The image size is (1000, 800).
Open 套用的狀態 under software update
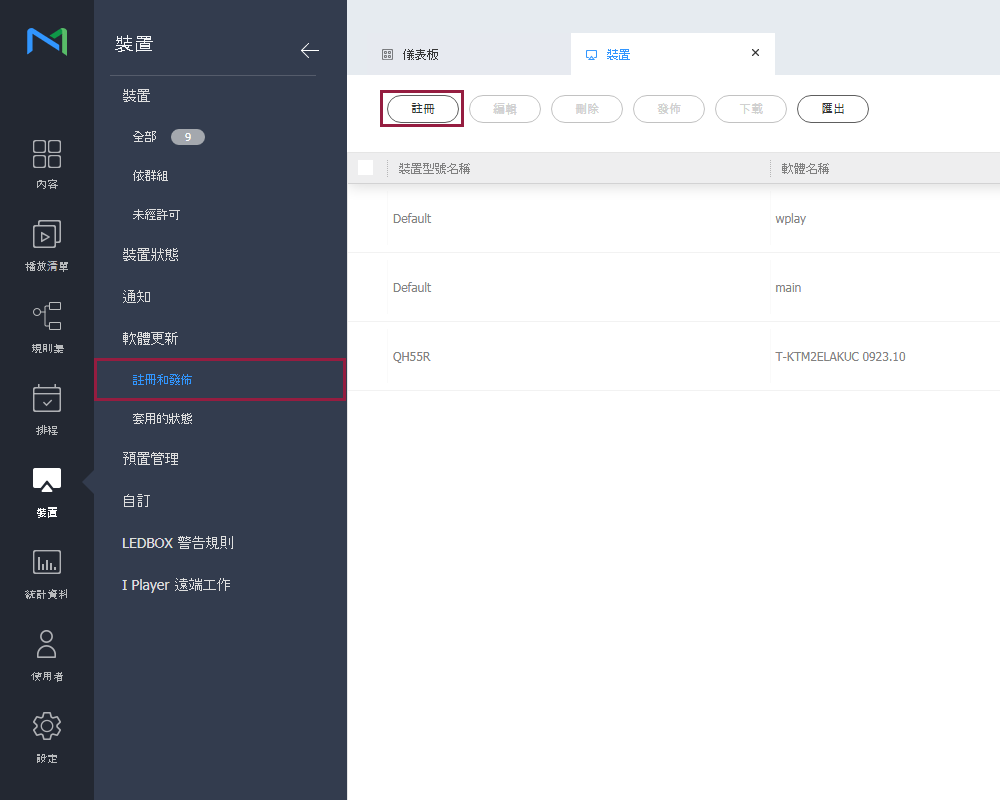(x=162, y=419)
